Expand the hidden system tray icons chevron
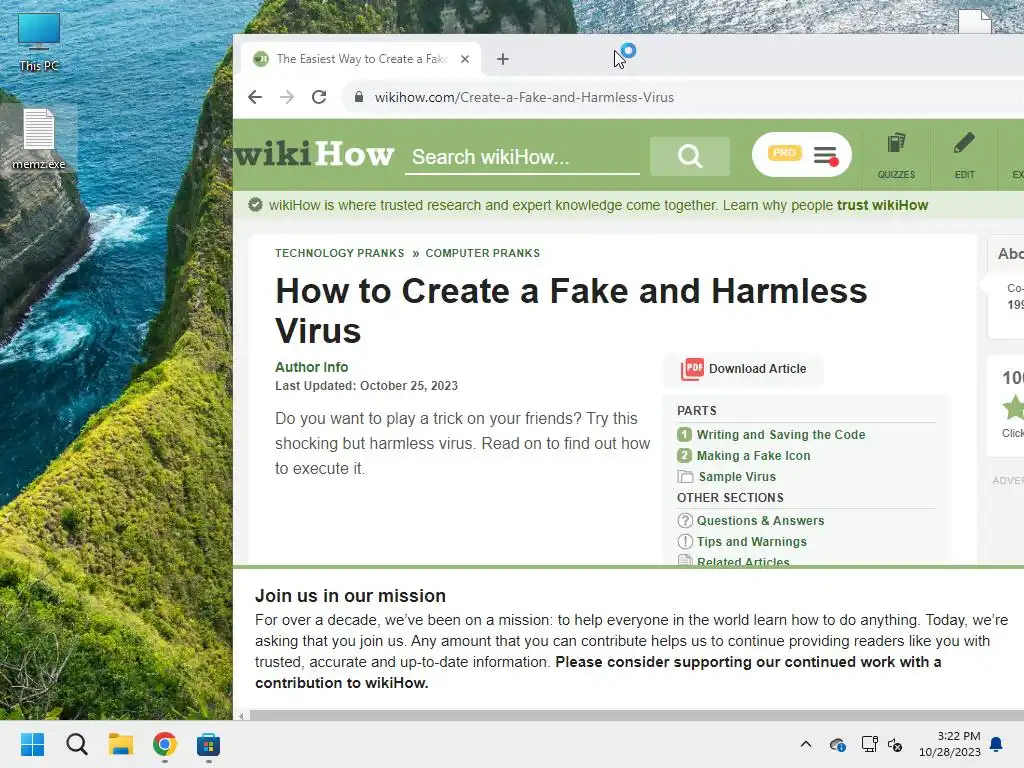The image size is (1024, 768). pyautogui.click(x=806, y=744)
